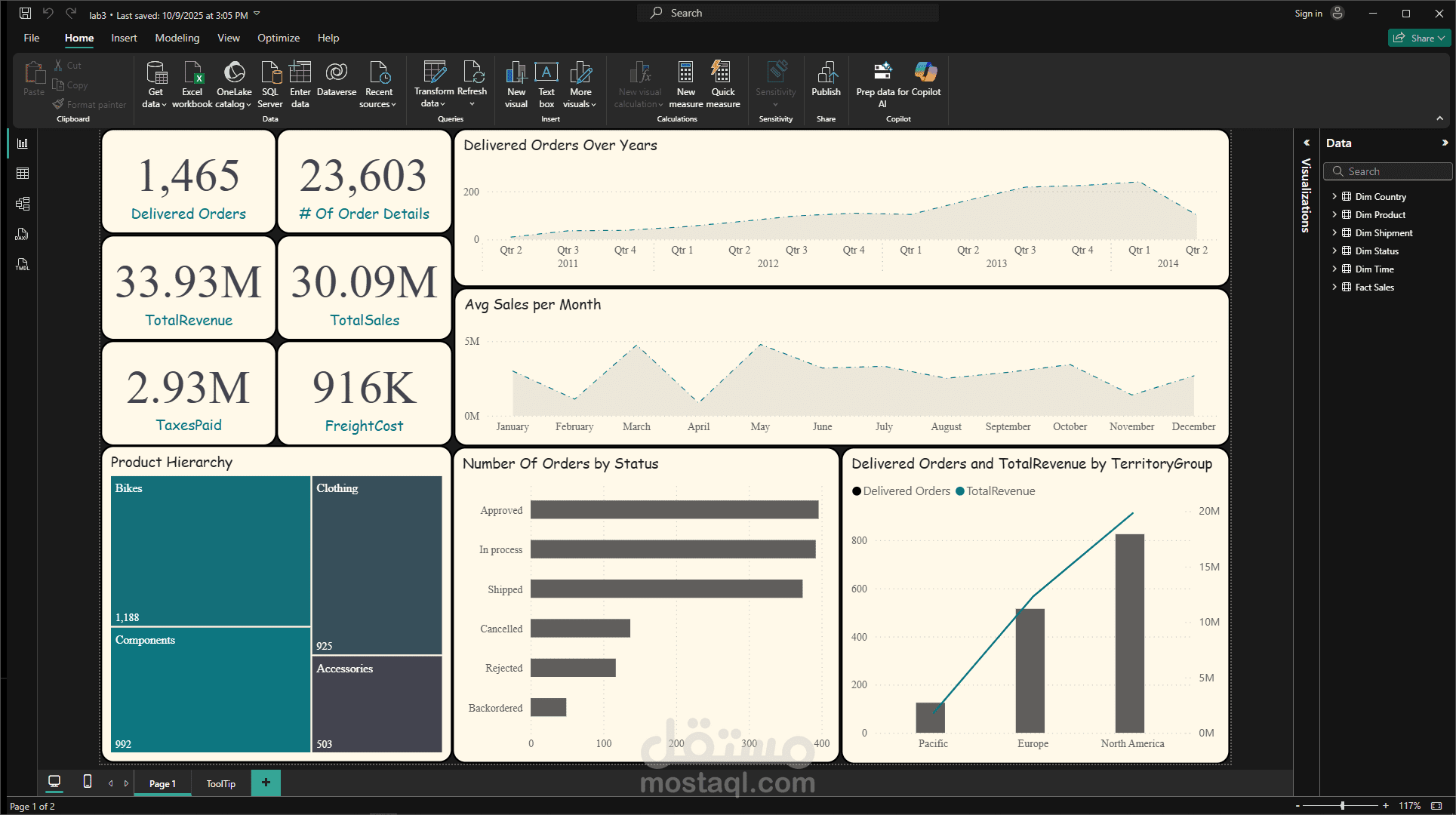Click the Excel workbook icon
1456x815 pixels.
coord(192,74)
